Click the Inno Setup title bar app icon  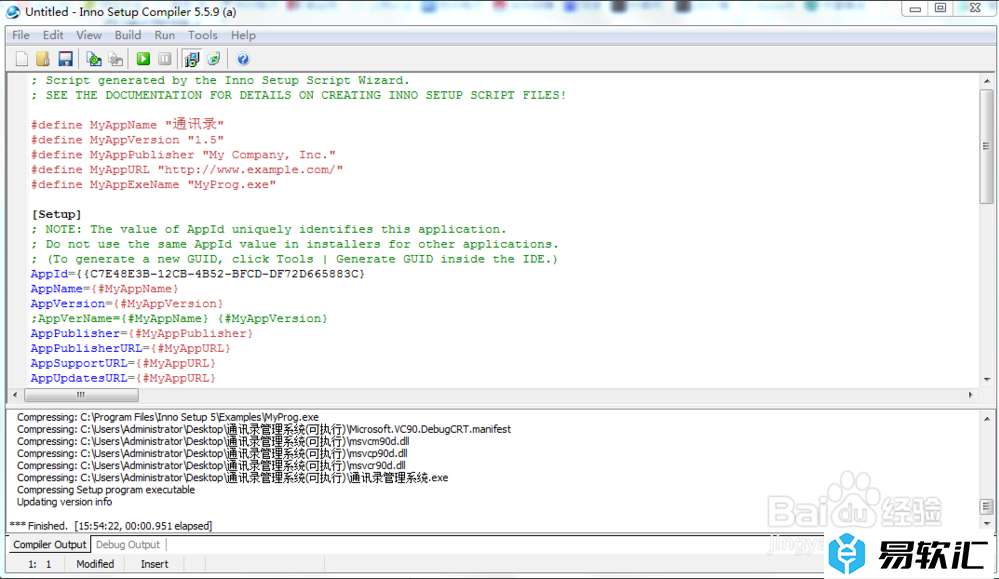(13, 11)
